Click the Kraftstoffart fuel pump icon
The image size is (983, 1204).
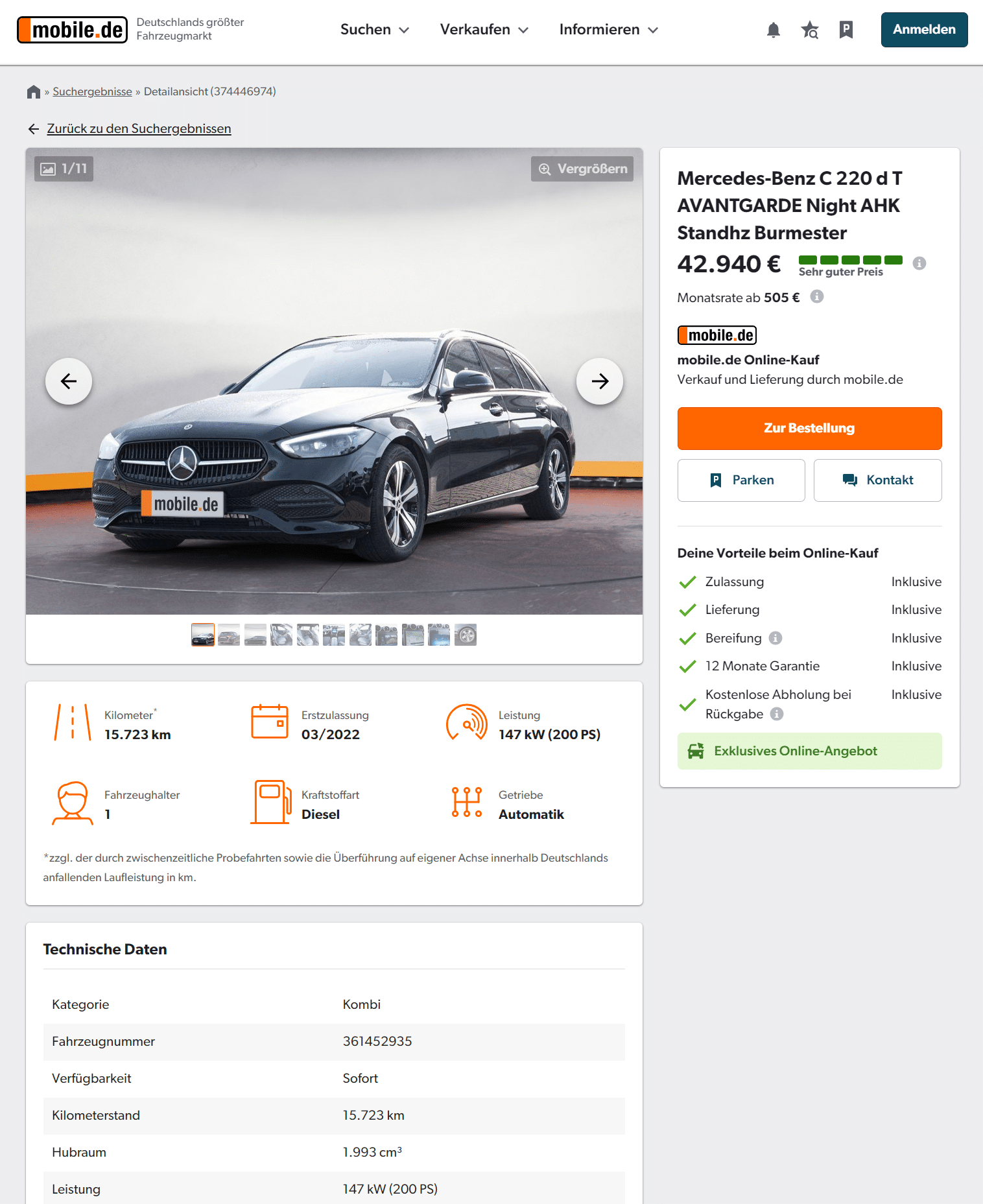270,802
